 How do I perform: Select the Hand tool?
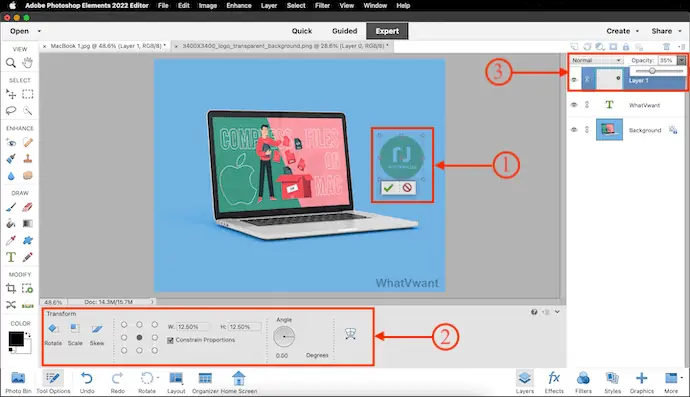click(28, 62)
